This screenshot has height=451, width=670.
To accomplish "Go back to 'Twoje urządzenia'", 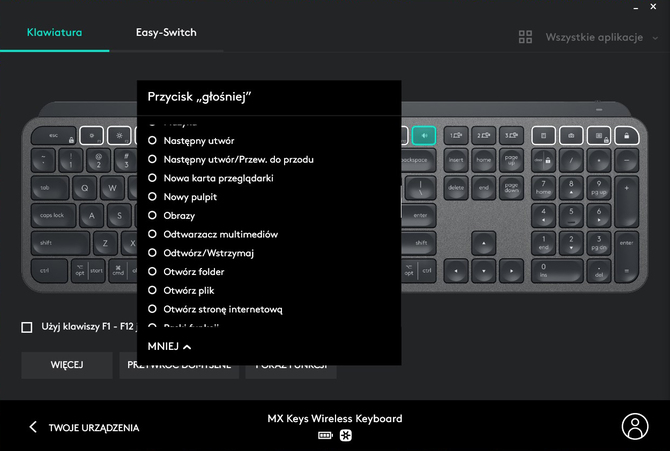I will 84,427.
